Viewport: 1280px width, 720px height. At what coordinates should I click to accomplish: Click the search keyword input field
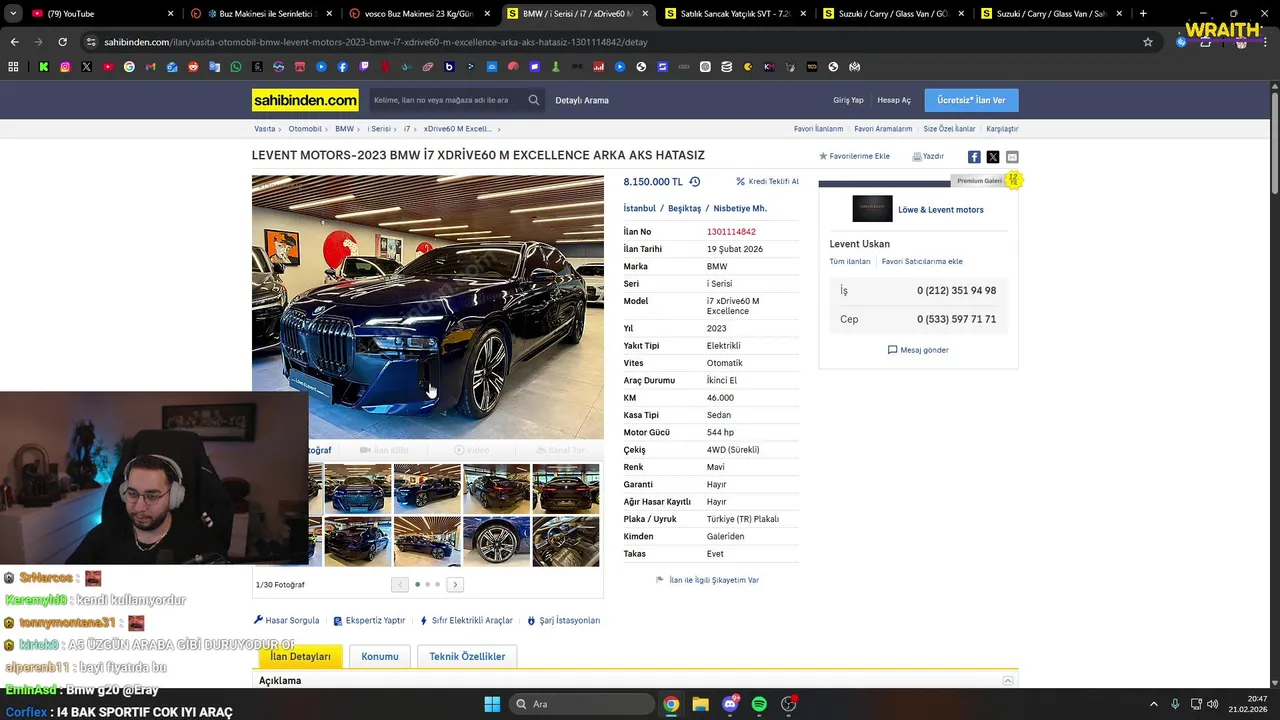click(447, 100)
